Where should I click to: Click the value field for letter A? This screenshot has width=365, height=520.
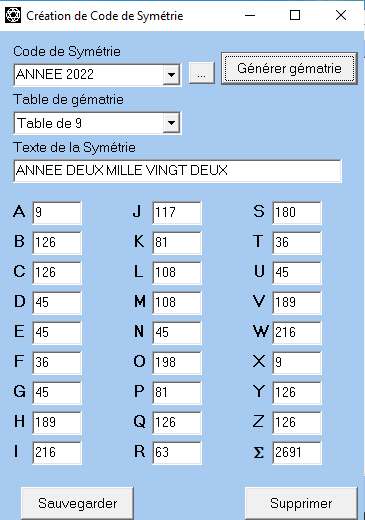tap(57, 212)
